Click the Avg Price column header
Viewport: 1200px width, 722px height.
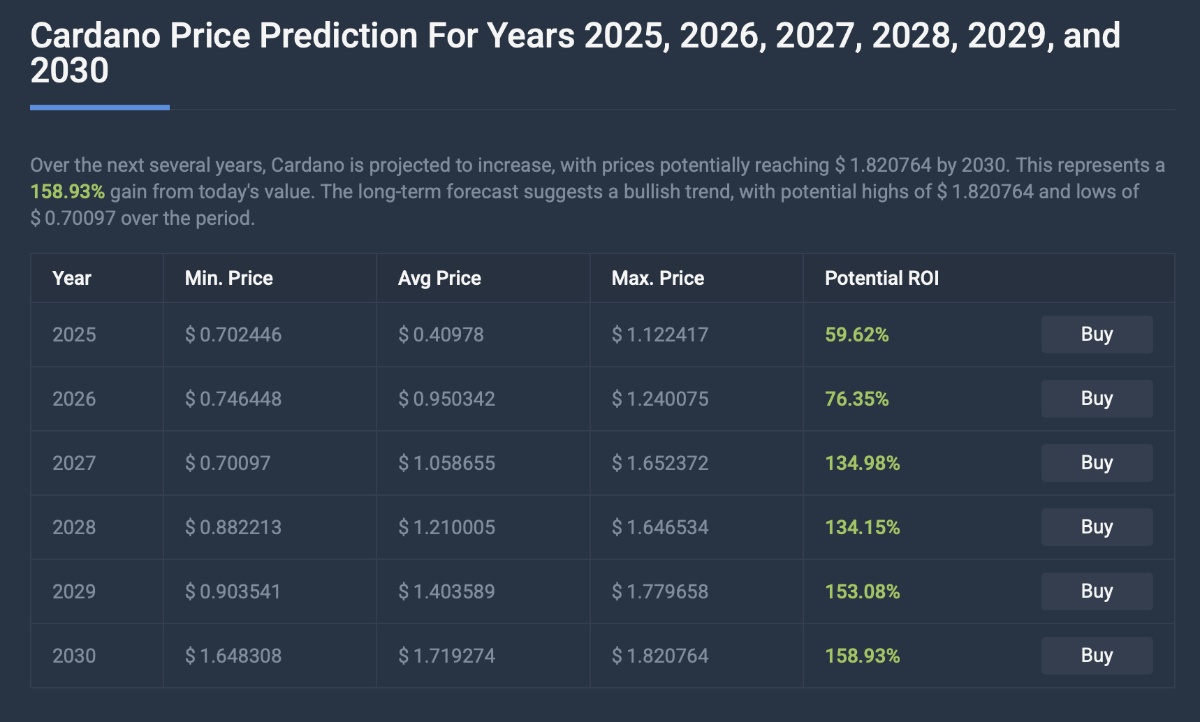pyautogui.click(x=439, y=278)
